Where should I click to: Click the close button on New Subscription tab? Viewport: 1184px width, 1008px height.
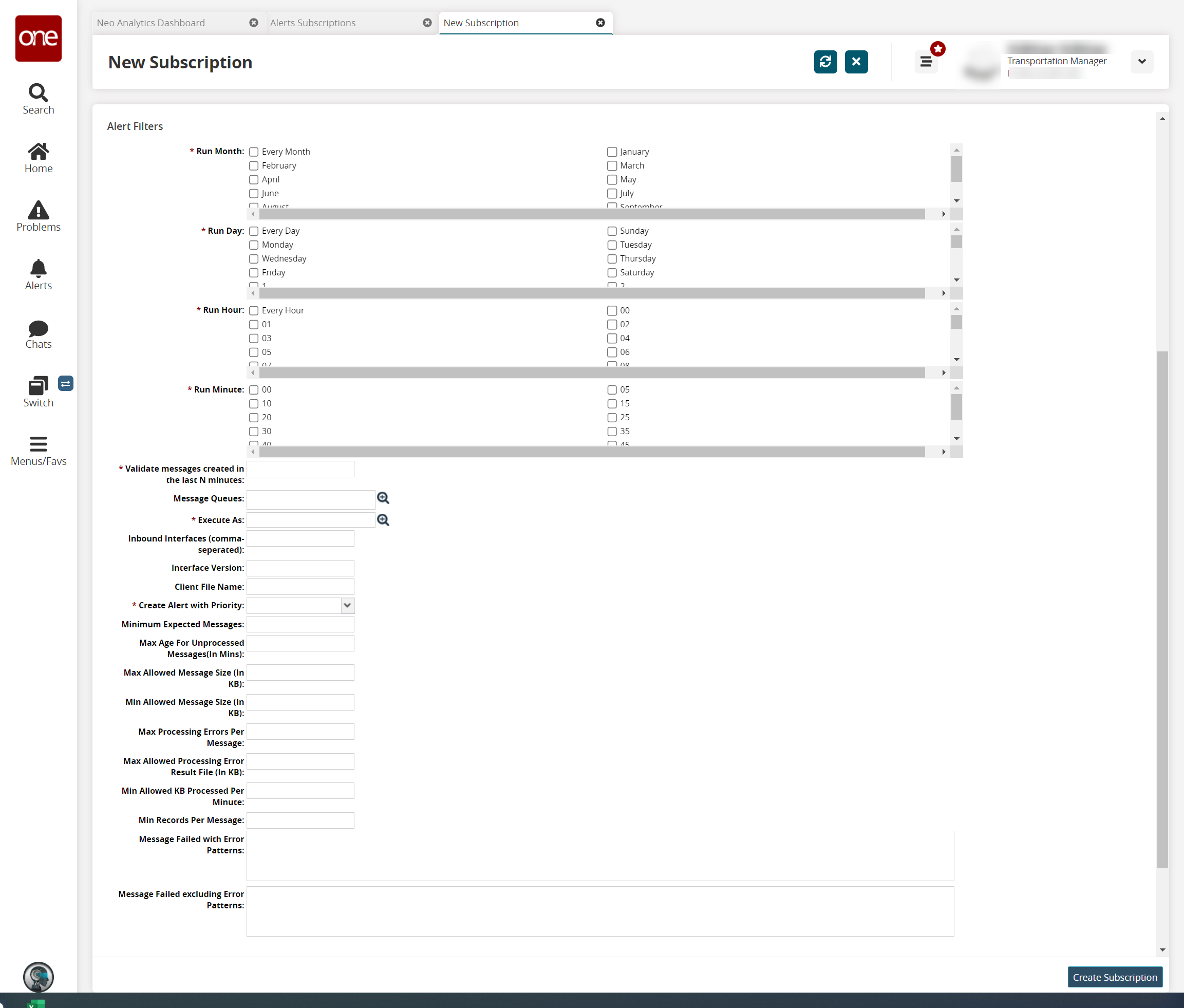(x=602, y=22)
